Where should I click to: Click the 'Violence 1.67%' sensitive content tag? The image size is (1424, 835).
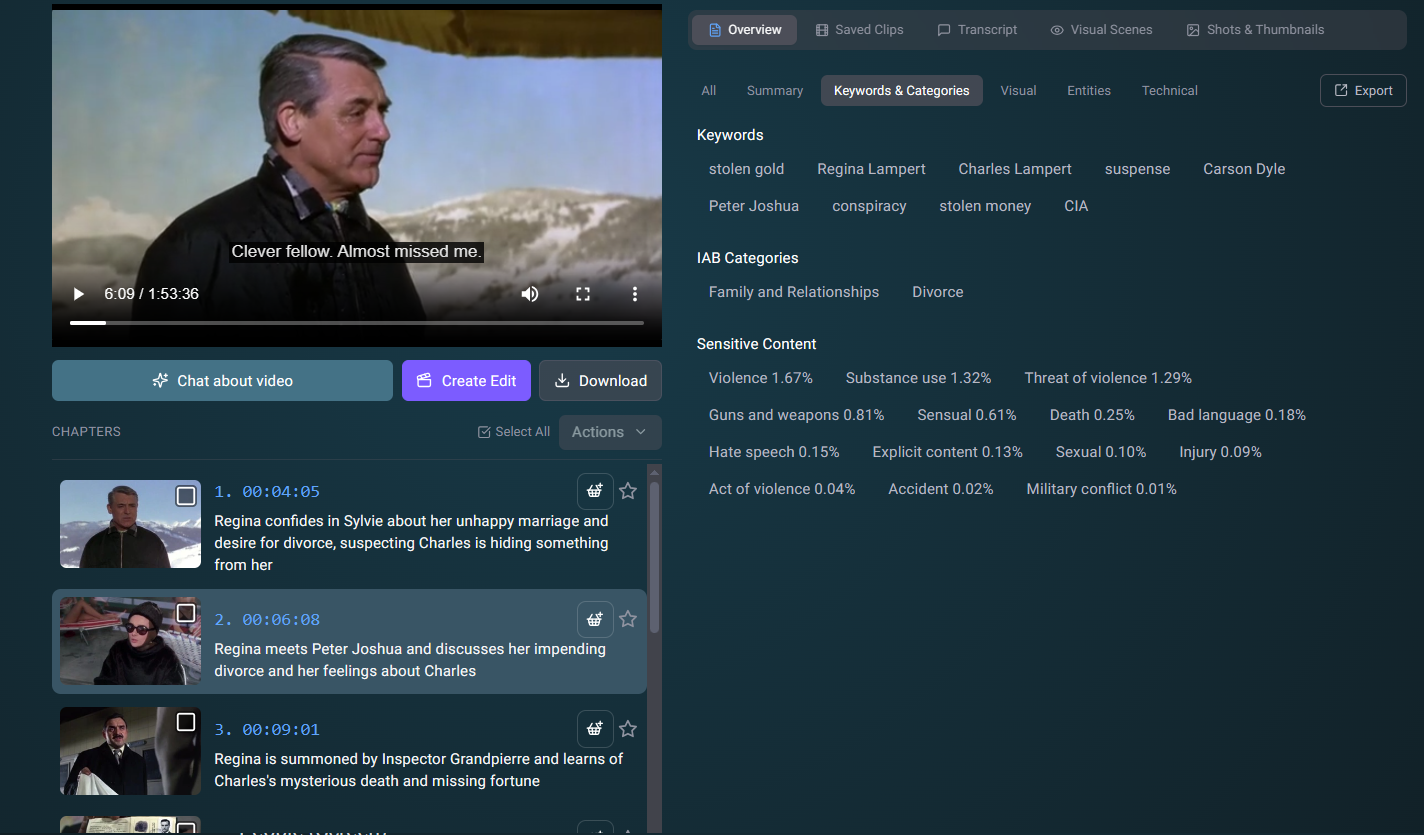tap(761, 378)
